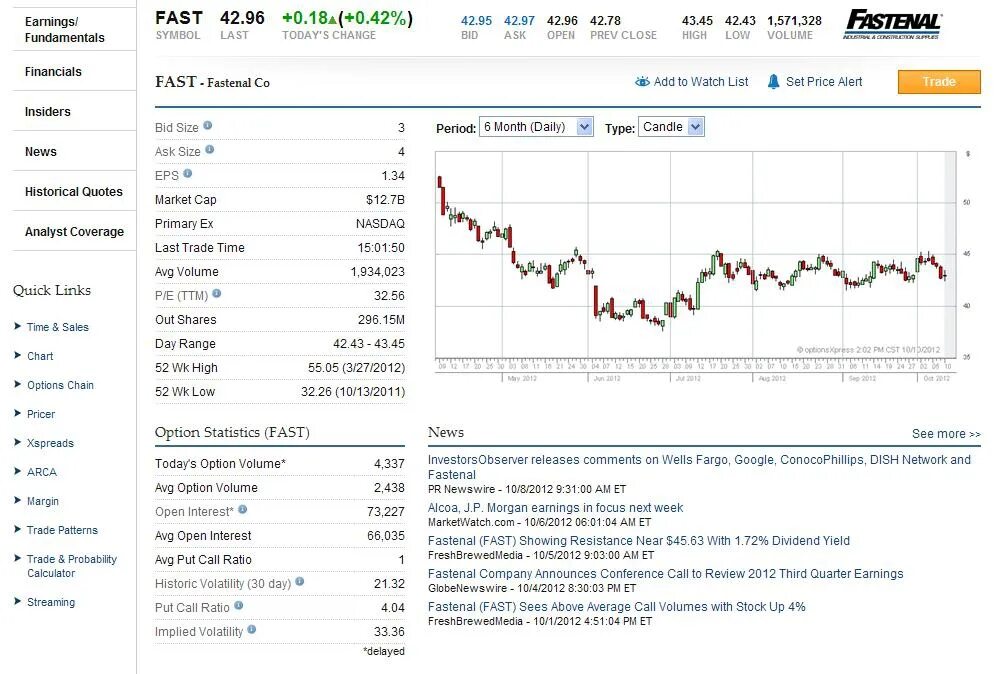Click Avg Volume value 1,934,023
Screen dimensions: 999x674
tap(377, 272)
